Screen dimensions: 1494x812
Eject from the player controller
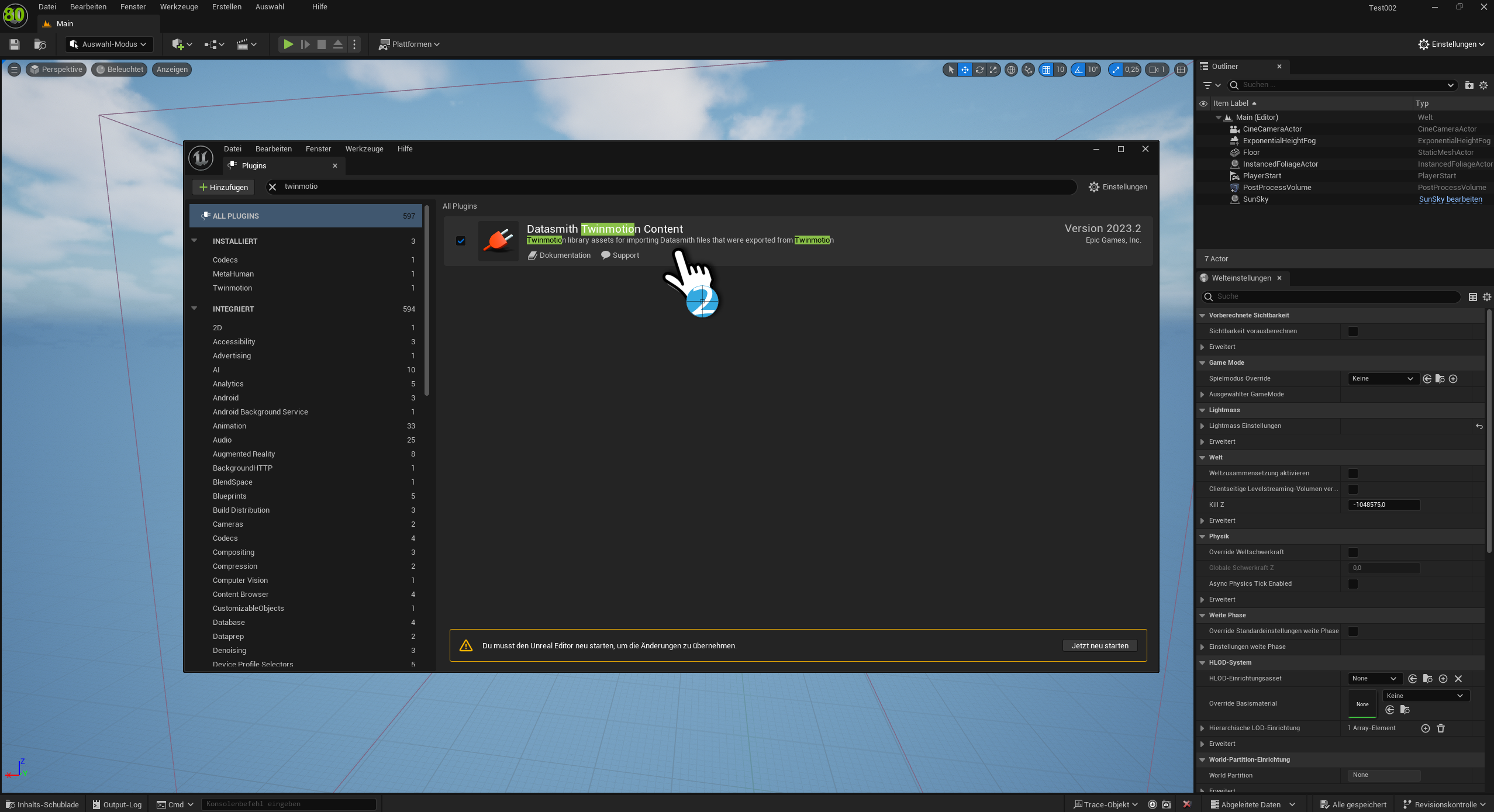click(x=338, y=44)
